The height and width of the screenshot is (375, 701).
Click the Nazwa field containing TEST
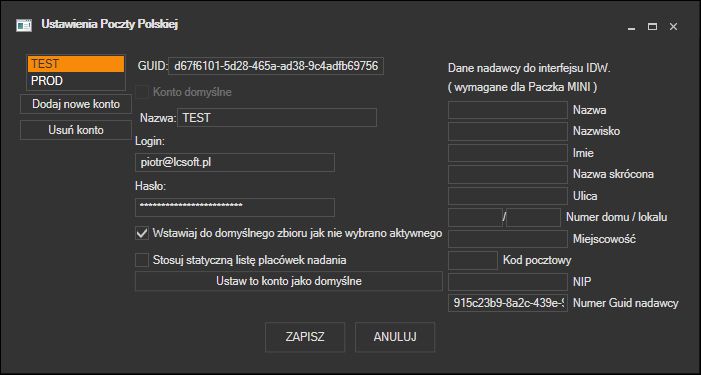pyautogui.click(x=277, y=118)
